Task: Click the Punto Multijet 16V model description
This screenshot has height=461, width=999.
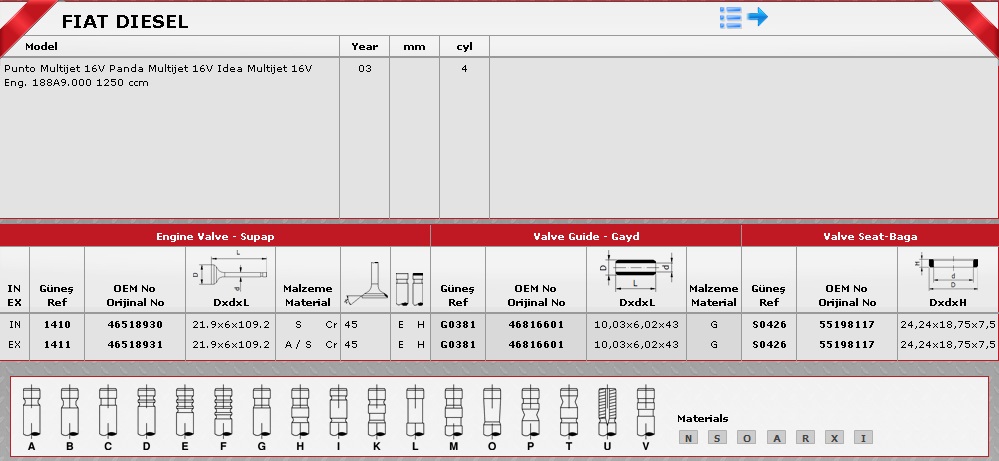Action: pyautogui.click(x=158, y=75)
